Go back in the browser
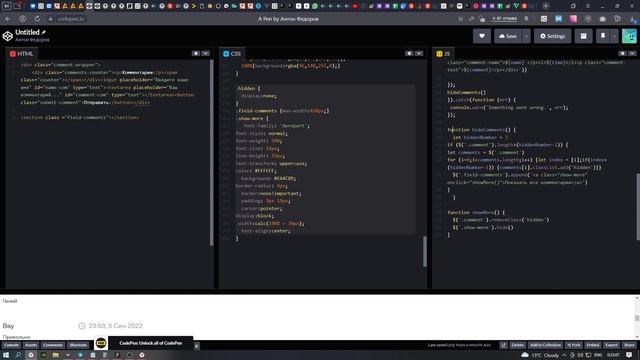The height and width of the screenshot is (360, 640). pyautogui.click(x=8, y=19)
